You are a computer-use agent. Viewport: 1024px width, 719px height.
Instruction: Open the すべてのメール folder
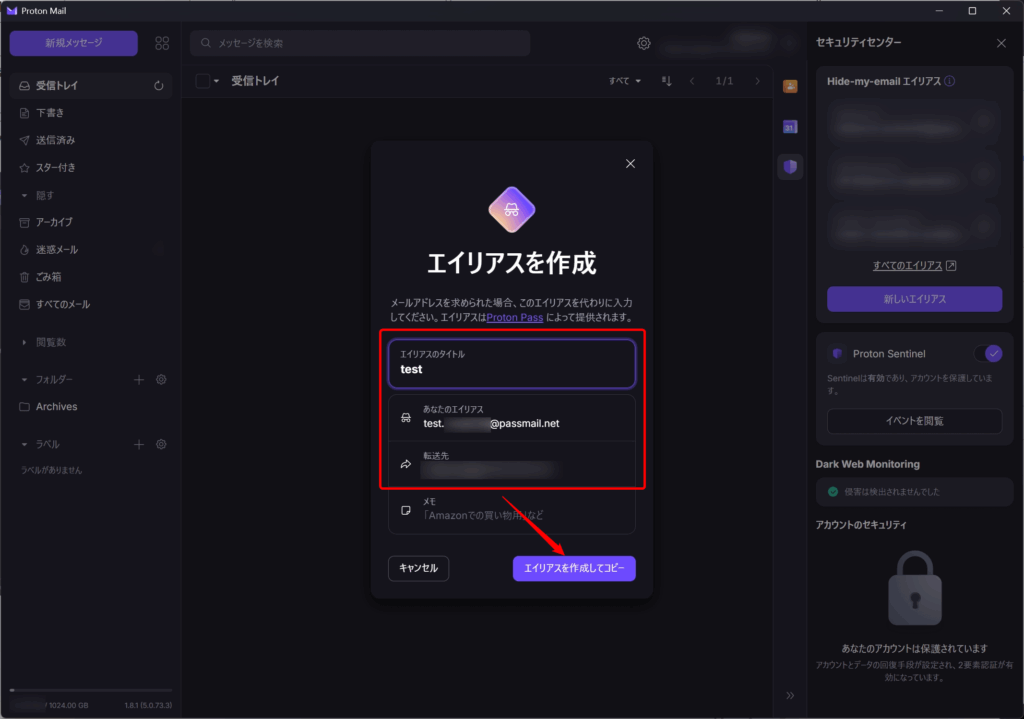click(x=91, y=304)
